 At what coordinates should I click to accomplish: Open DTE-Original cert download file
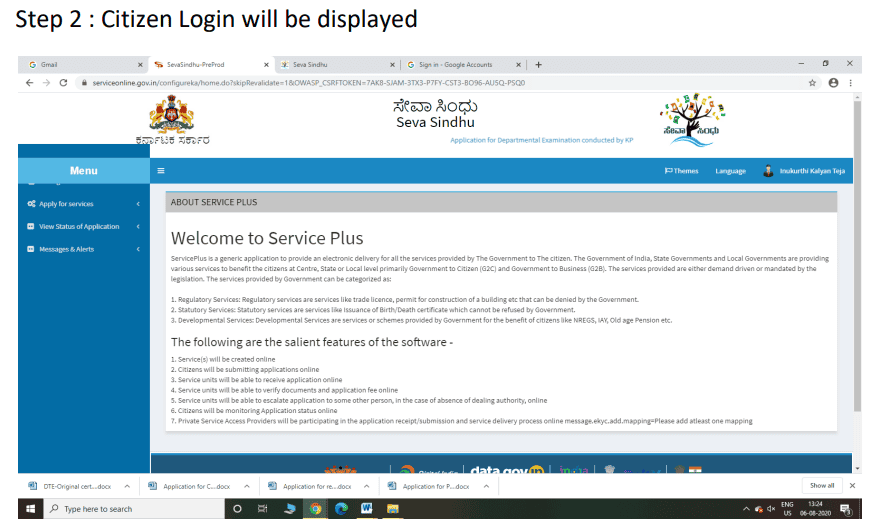tap(77, 486)
